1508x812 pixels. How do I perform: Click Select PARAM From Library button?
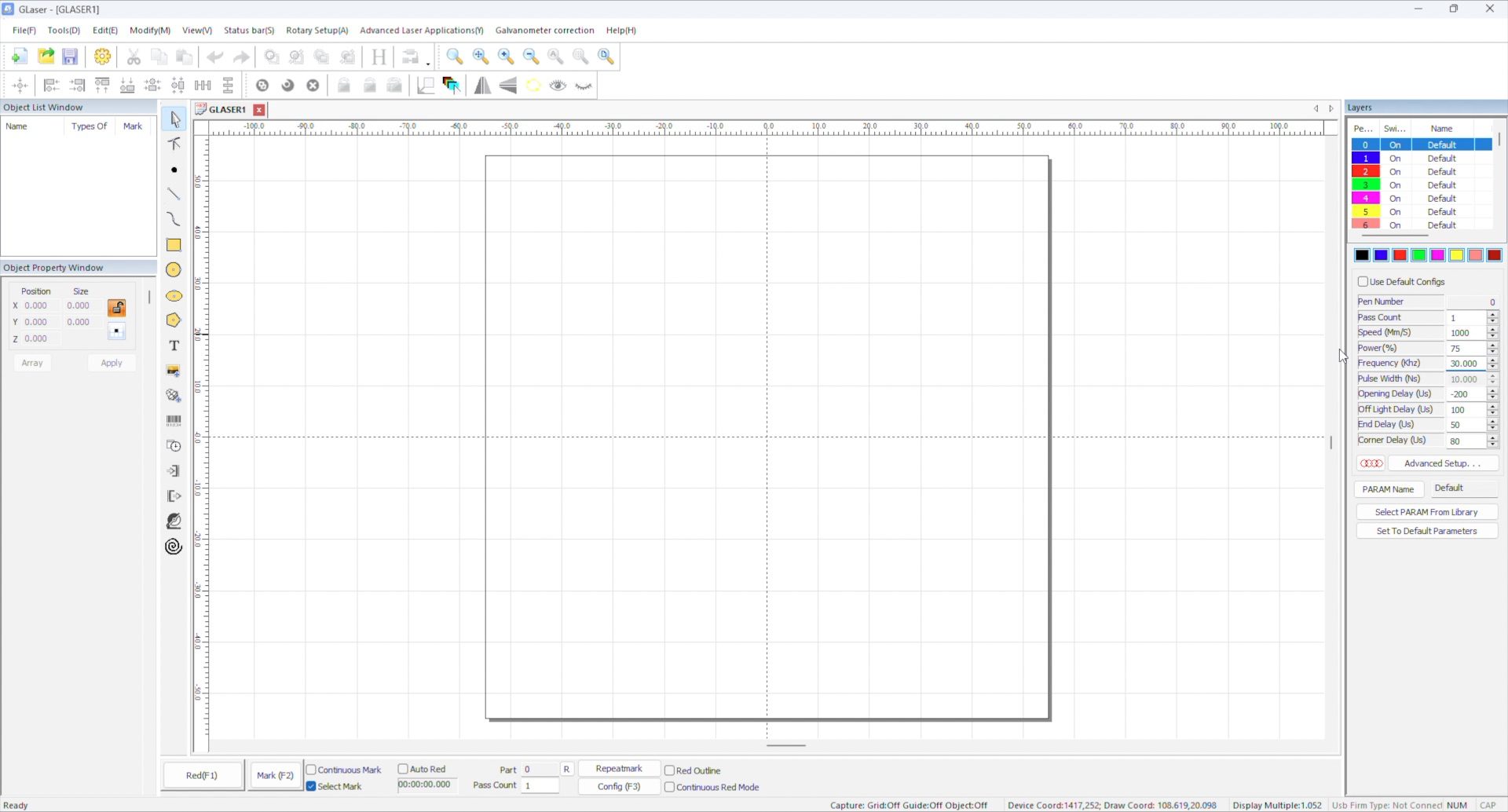[1426, 512]
